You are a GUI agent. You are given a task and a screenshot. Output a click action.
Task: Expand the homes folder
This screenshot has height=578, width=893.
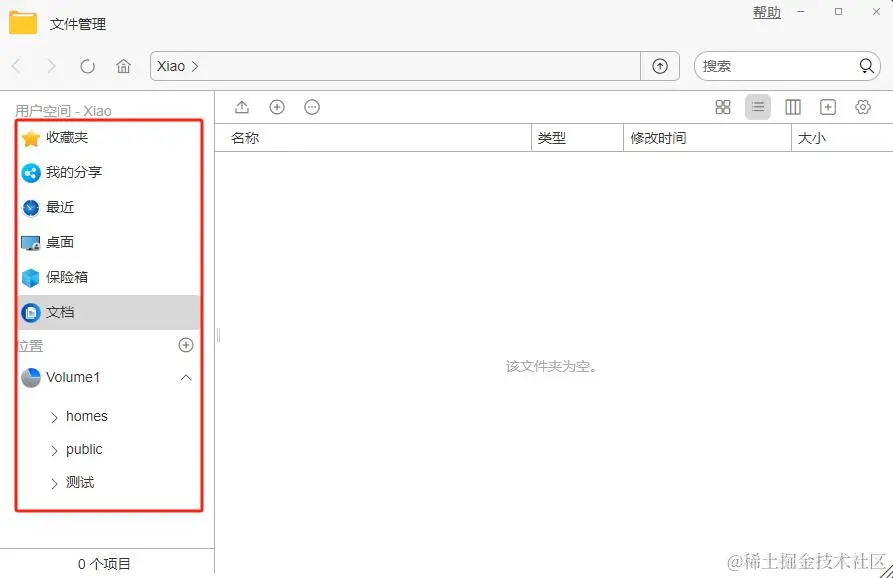click(x=55, y=416)
